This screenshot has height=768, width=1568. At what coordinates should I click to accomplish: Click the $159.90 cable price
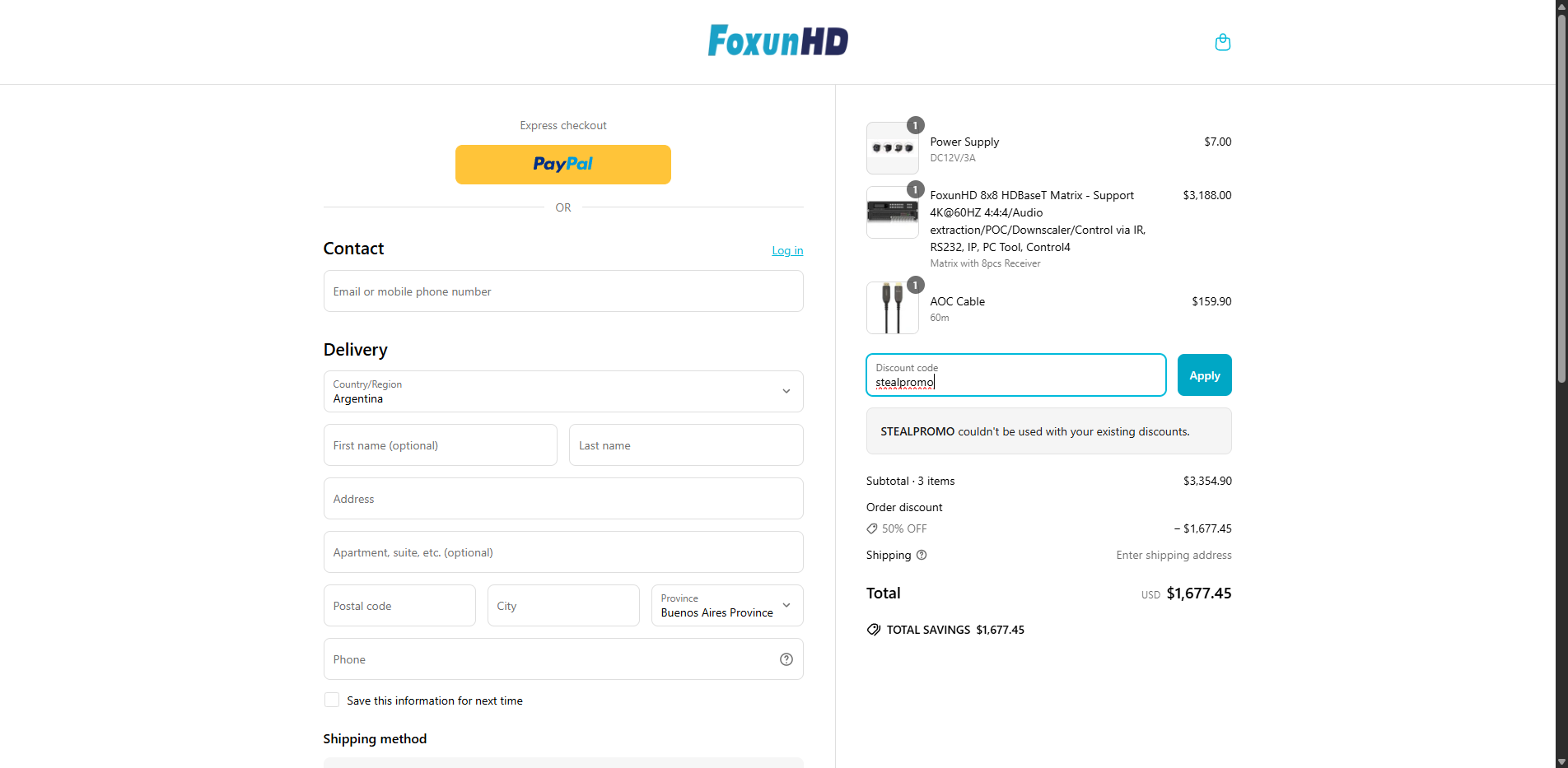click(x=1211, y=301)
